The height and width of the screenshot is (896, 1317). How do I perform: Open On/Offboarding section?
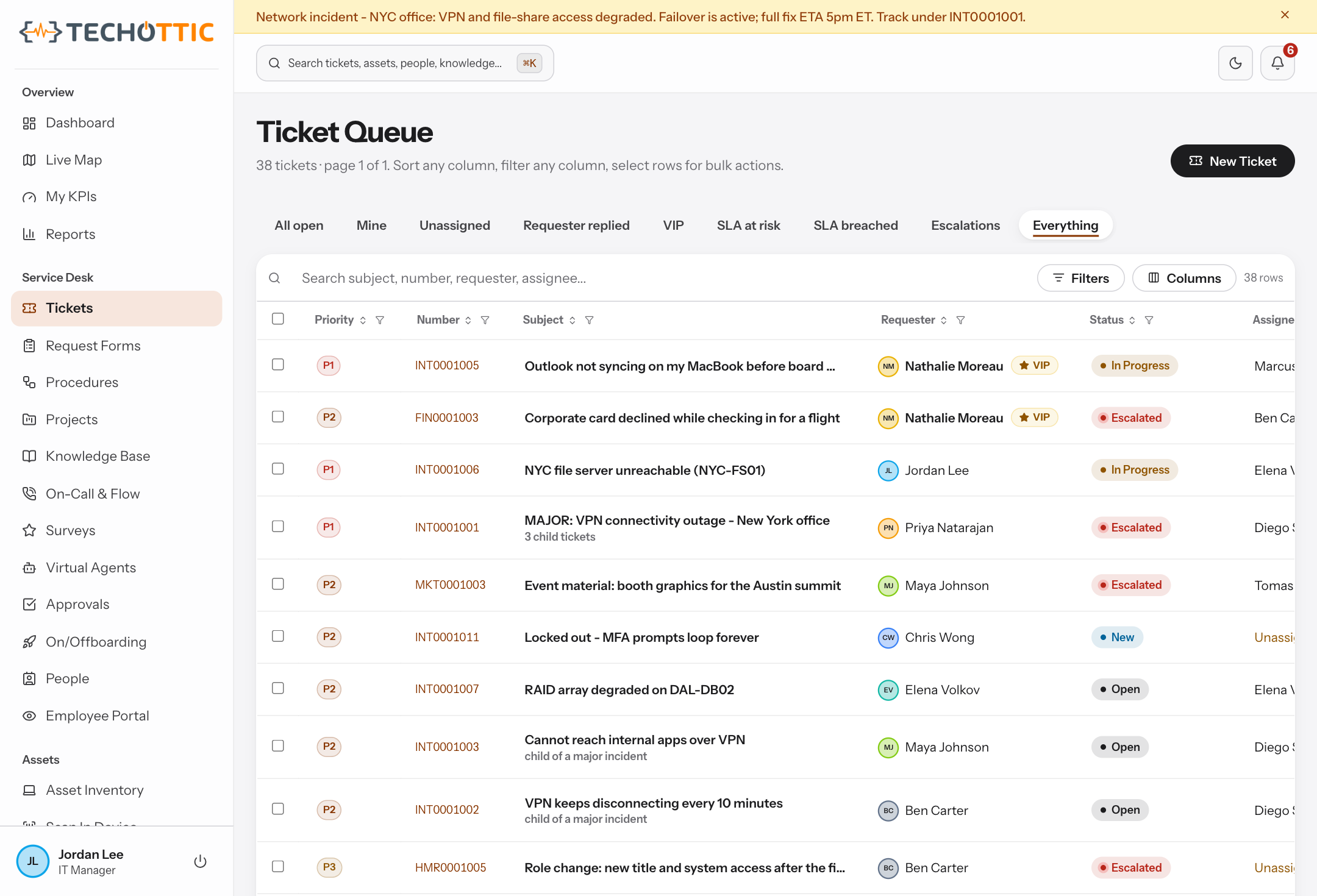(116, 642)
